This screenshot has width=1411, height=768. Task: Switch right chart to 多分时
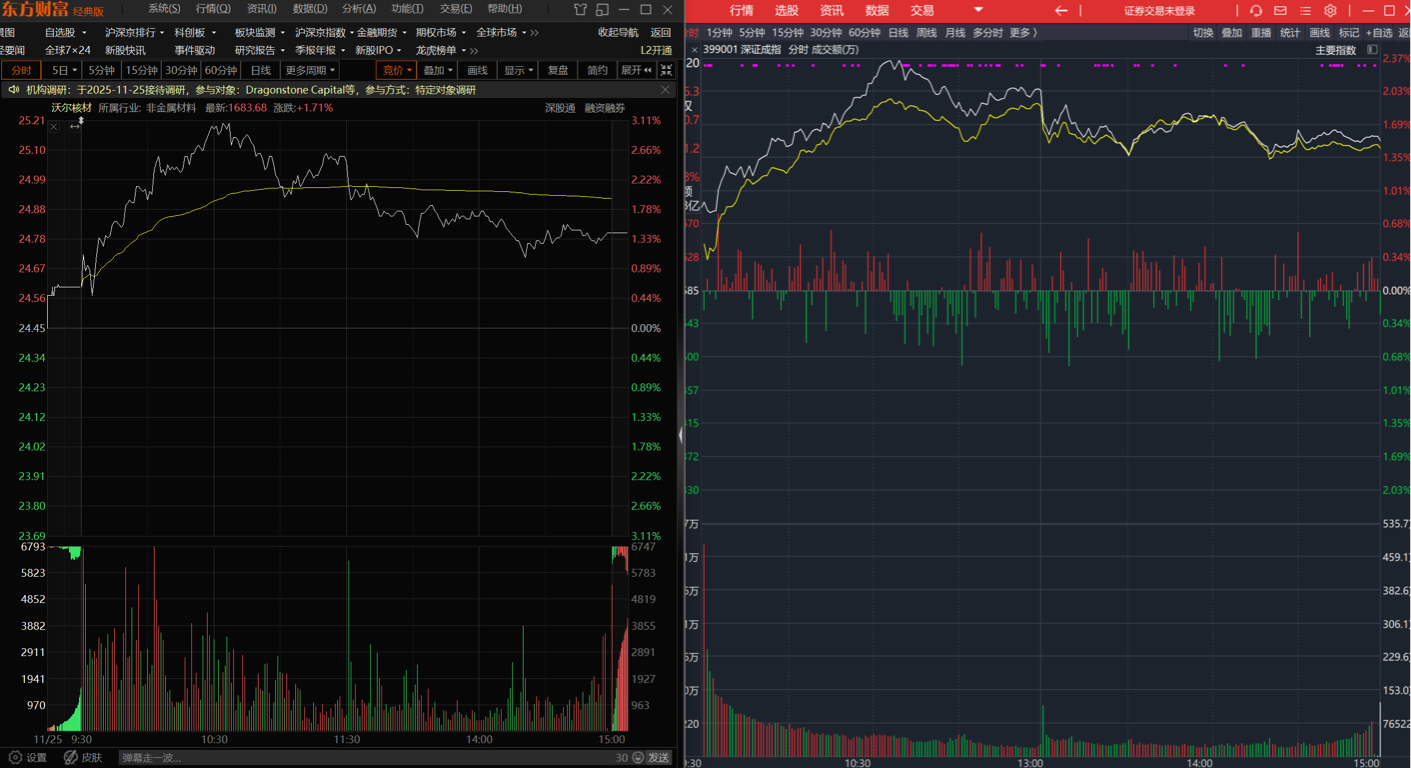coord(988,33)
